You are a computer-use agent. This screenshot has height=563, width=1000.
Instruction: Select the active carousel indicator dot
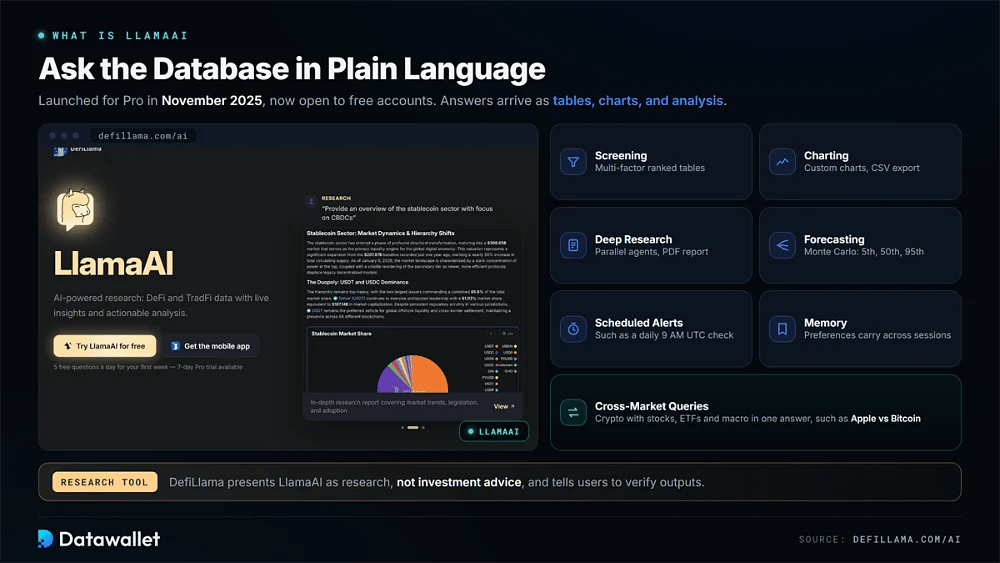coord(413,428)
